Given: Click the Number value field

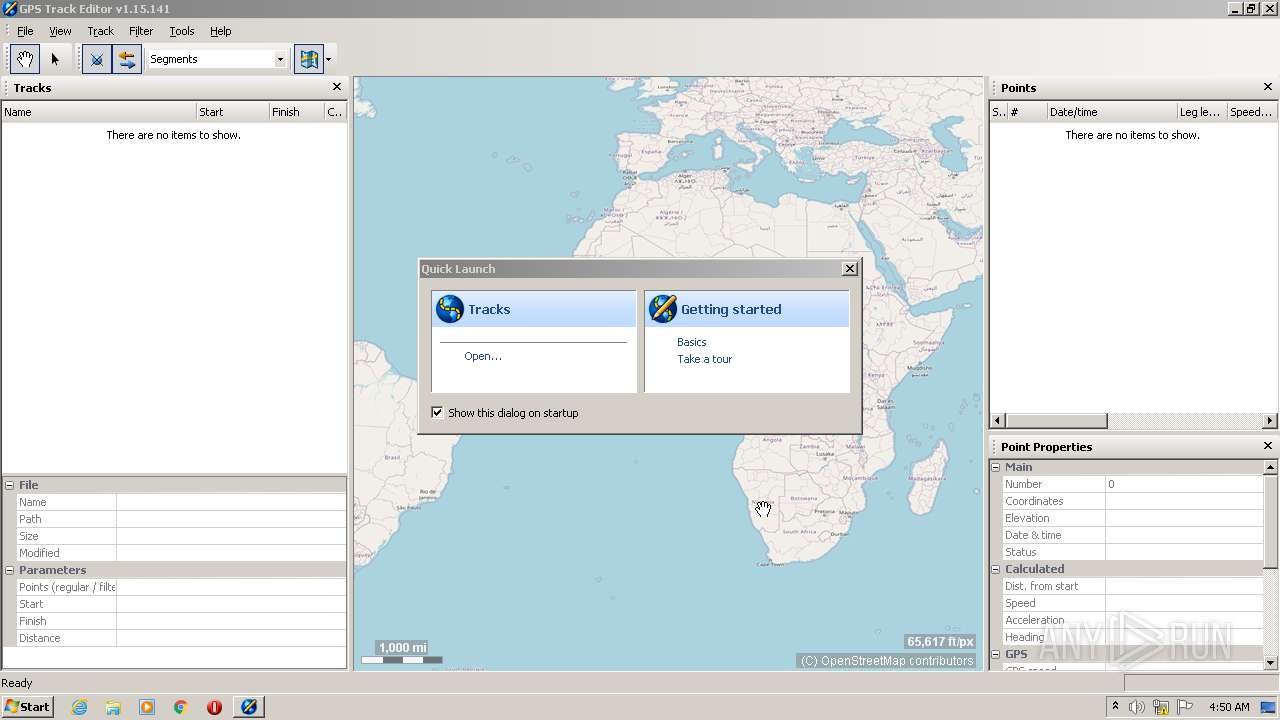Looking at the screenshot, I should (1184, 484).
